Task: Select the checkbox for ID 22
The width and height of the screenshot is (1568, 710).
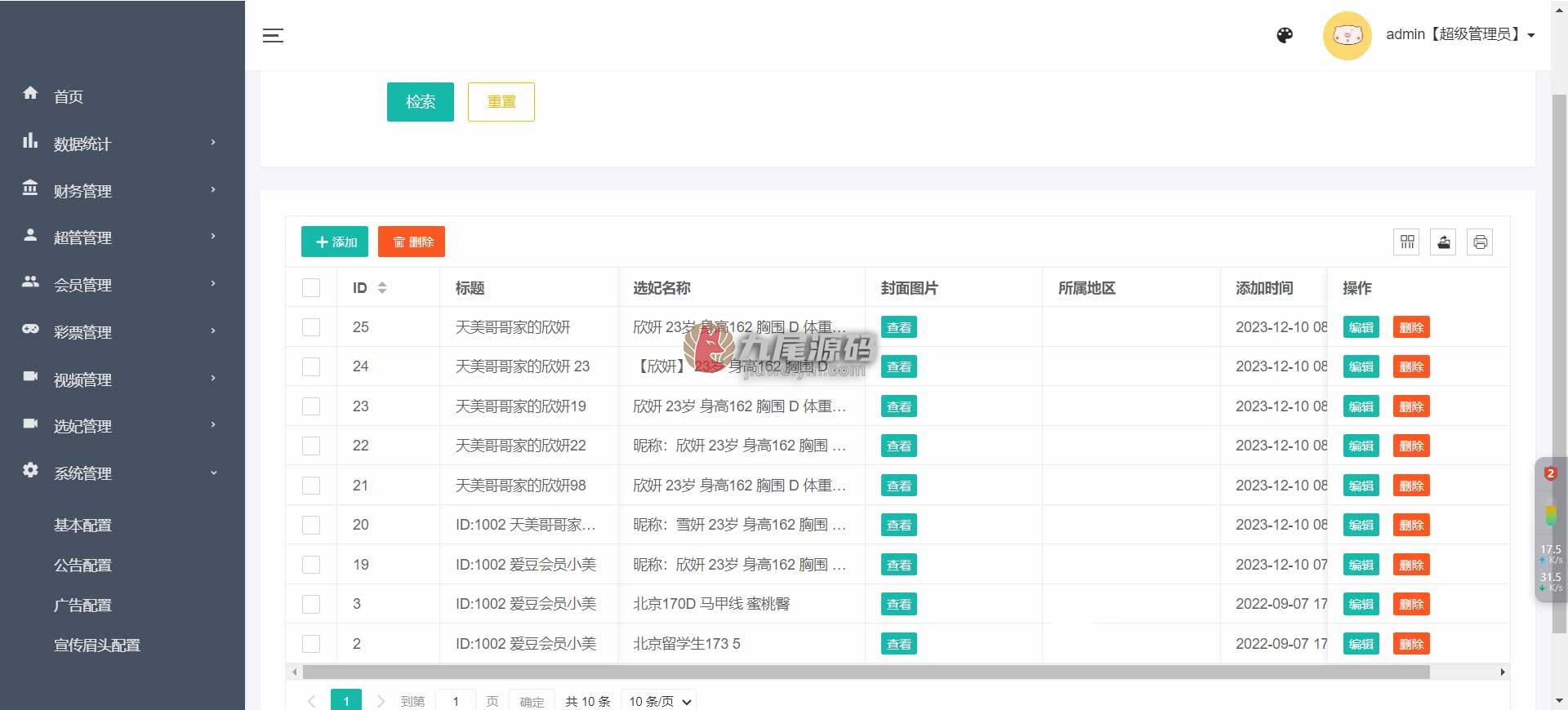Action: [311, 446]
